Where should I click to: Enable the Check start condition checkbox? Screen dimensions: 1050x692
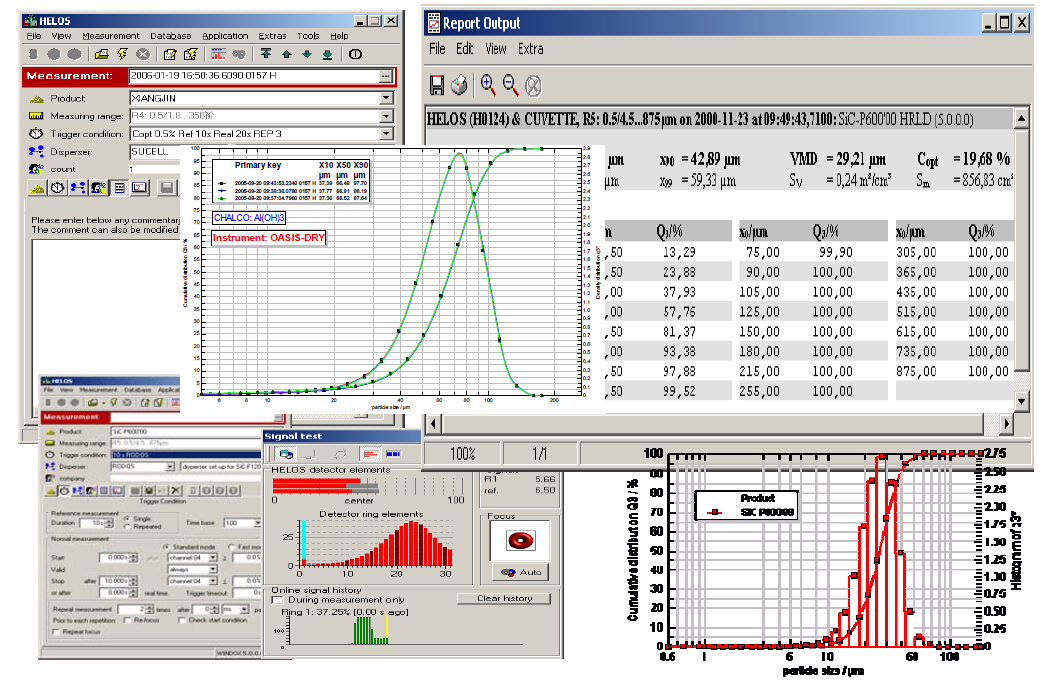(182, 620)
